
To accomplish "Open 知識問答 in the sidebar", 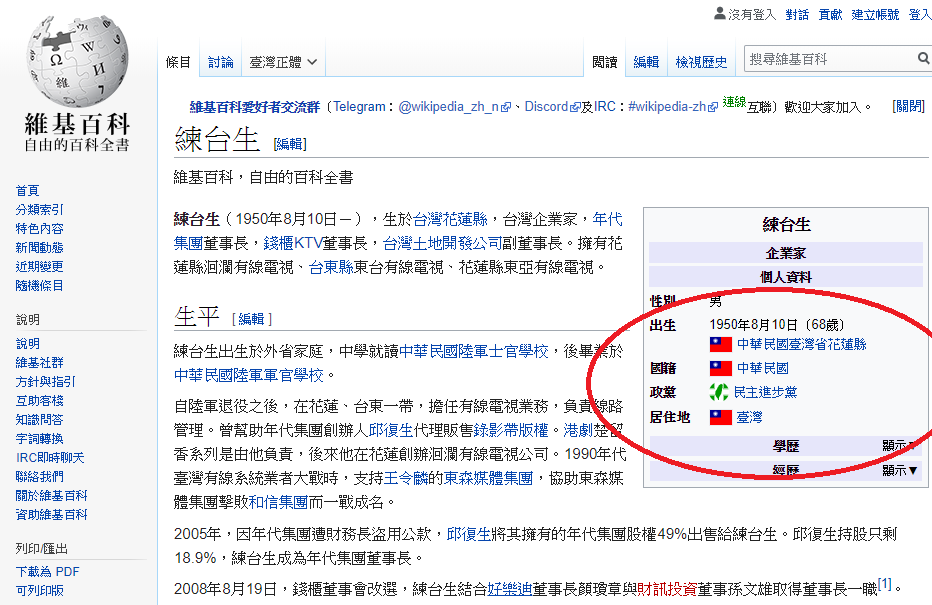I will (39, 420).
